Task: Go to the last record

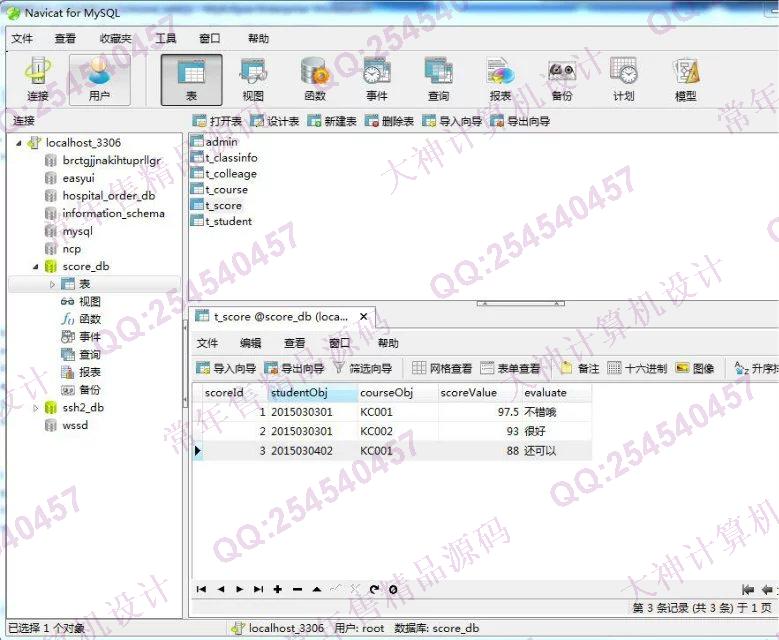Action: pos(258,589)
